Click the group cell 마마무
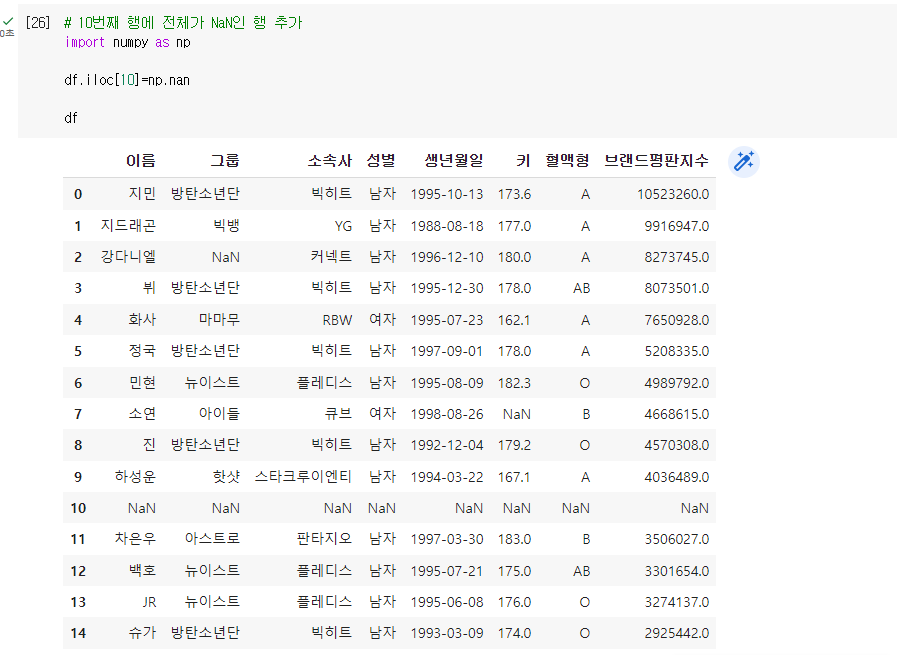This screenshot has height=655, width=899. point(219,319)
